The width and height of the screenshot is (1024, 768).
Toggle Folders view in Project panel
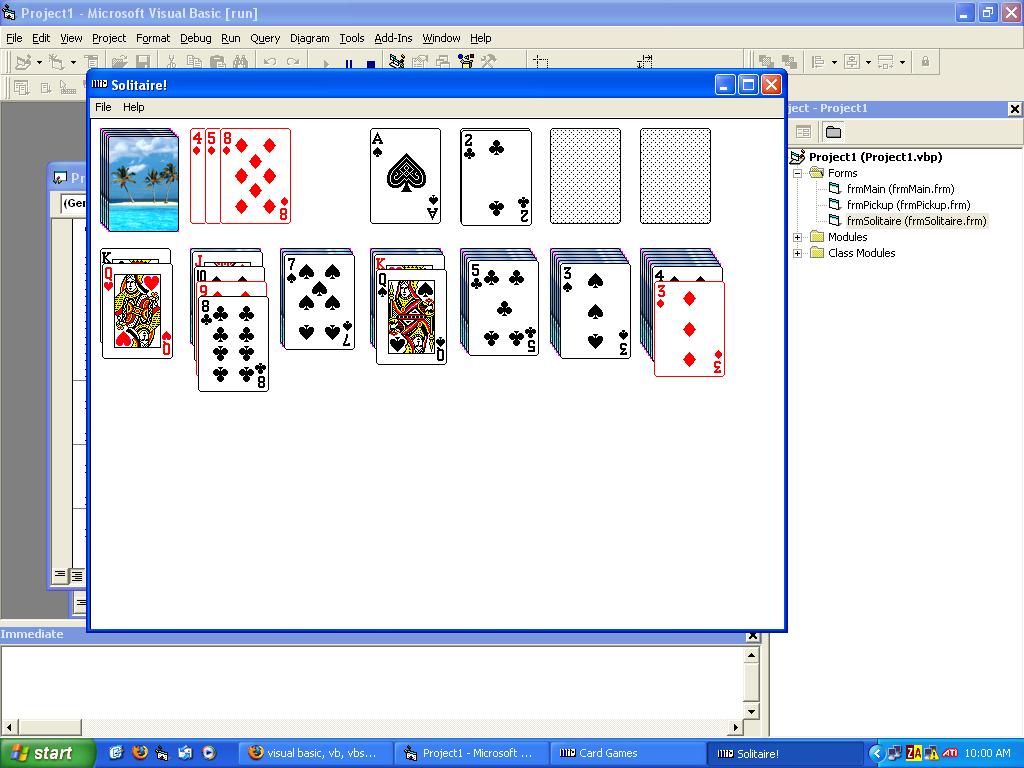coord(833,132)
